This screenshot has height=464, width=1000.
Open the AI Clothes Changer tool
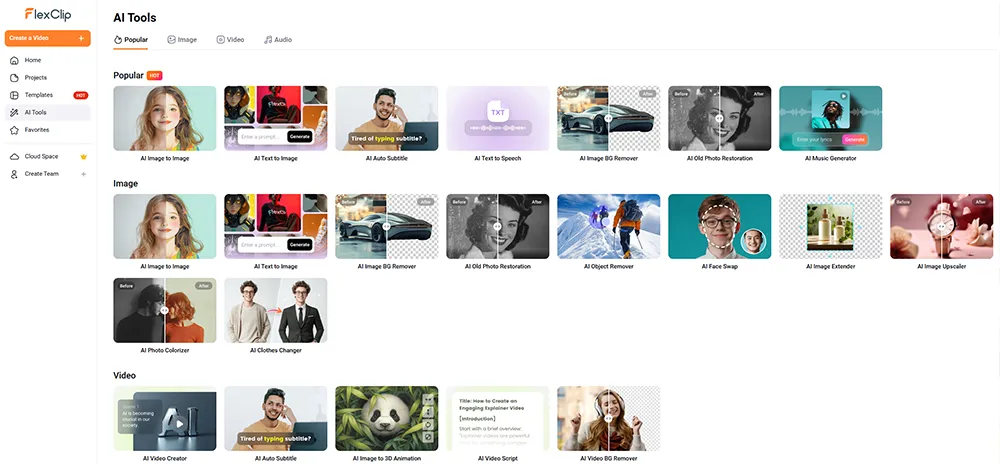tap(275, 311)
